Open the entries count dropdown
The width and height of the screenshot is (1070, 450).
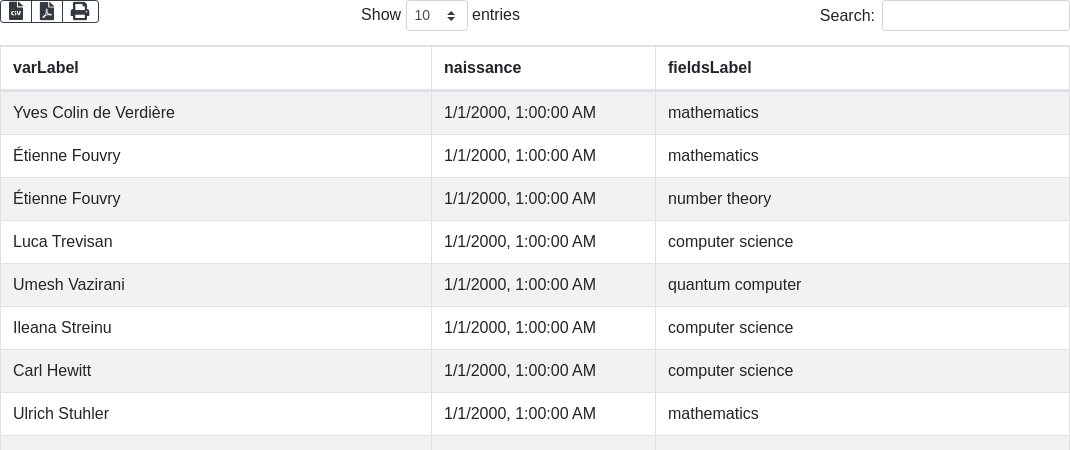pos(437,16)
